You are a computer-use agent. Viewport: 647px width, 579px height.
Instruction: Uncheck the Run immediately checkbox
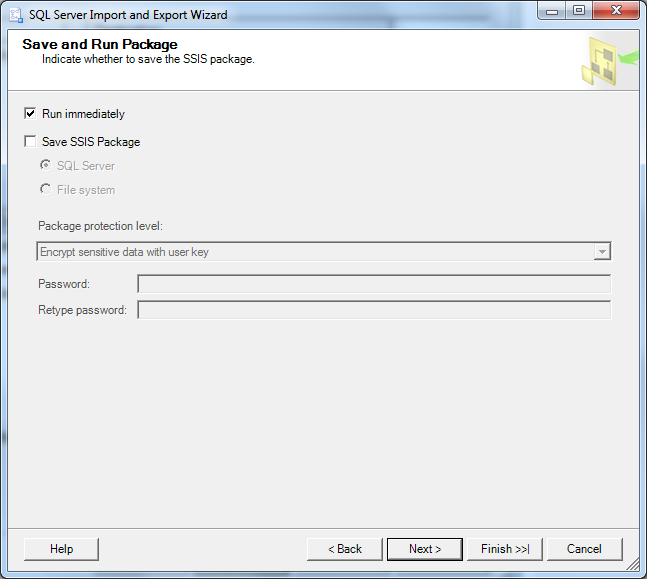[x=30, y=113]
